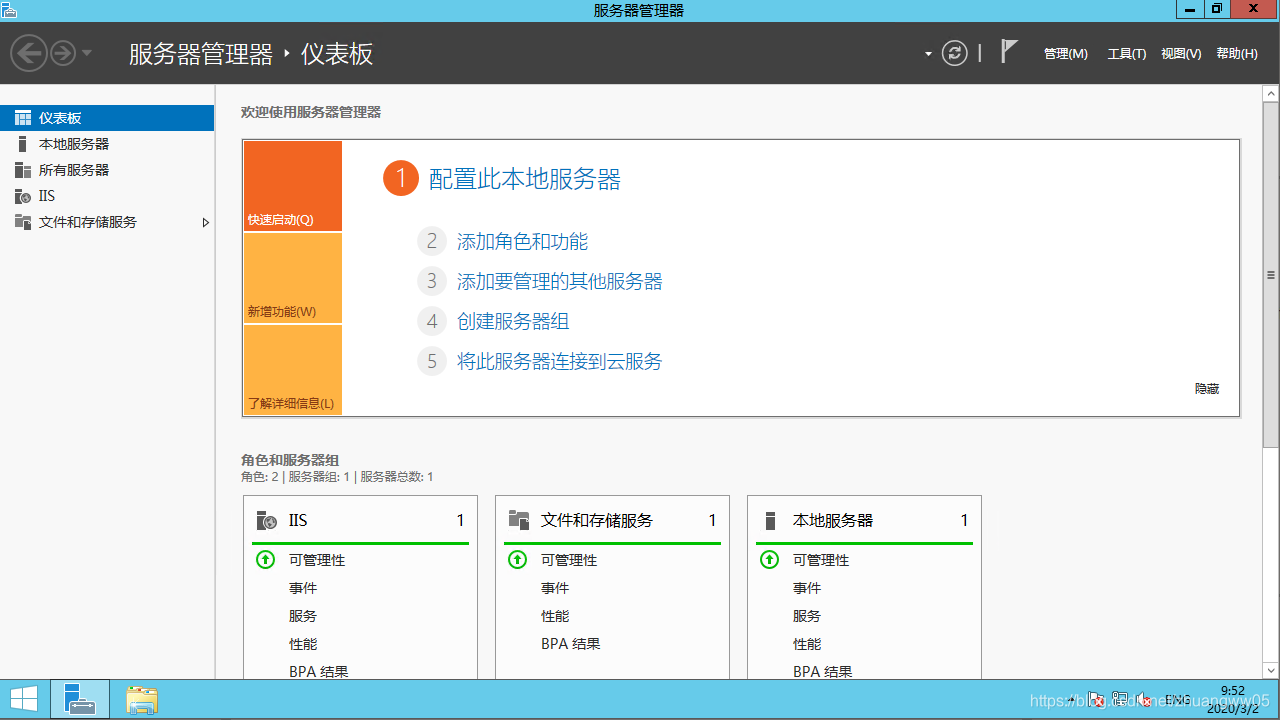Viewport: 1280px width, 720px height.
Task: Click the vertical scrollbar thumb
Action: pos(1271,274)
